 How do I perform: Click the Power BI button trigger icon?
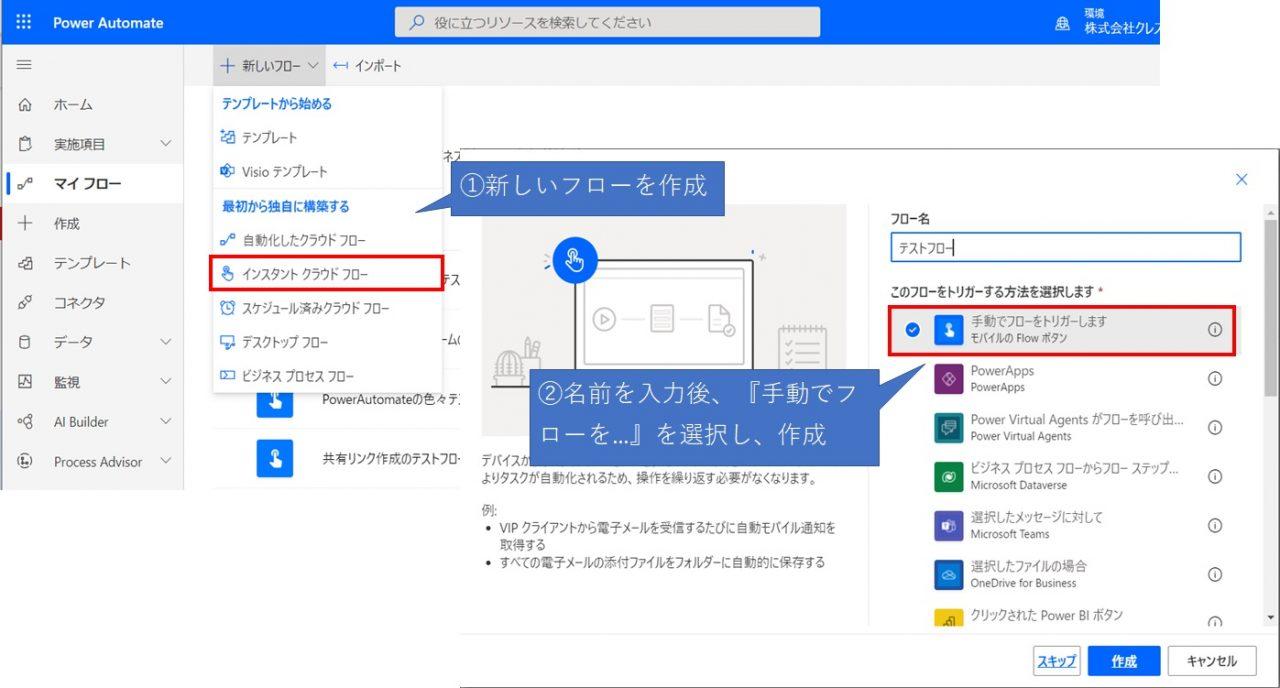948,619
